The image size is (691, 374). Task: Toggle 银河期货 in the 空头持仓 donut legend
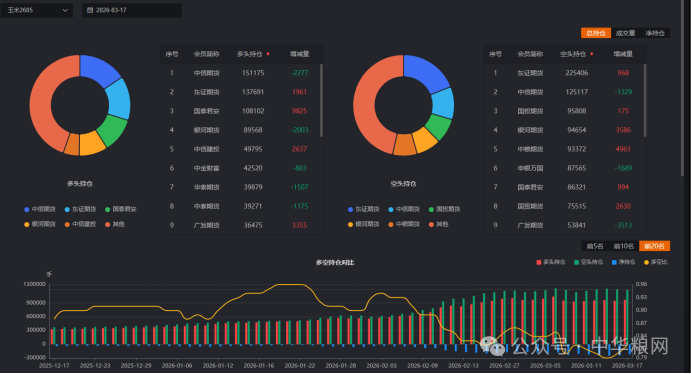point(364,224)
